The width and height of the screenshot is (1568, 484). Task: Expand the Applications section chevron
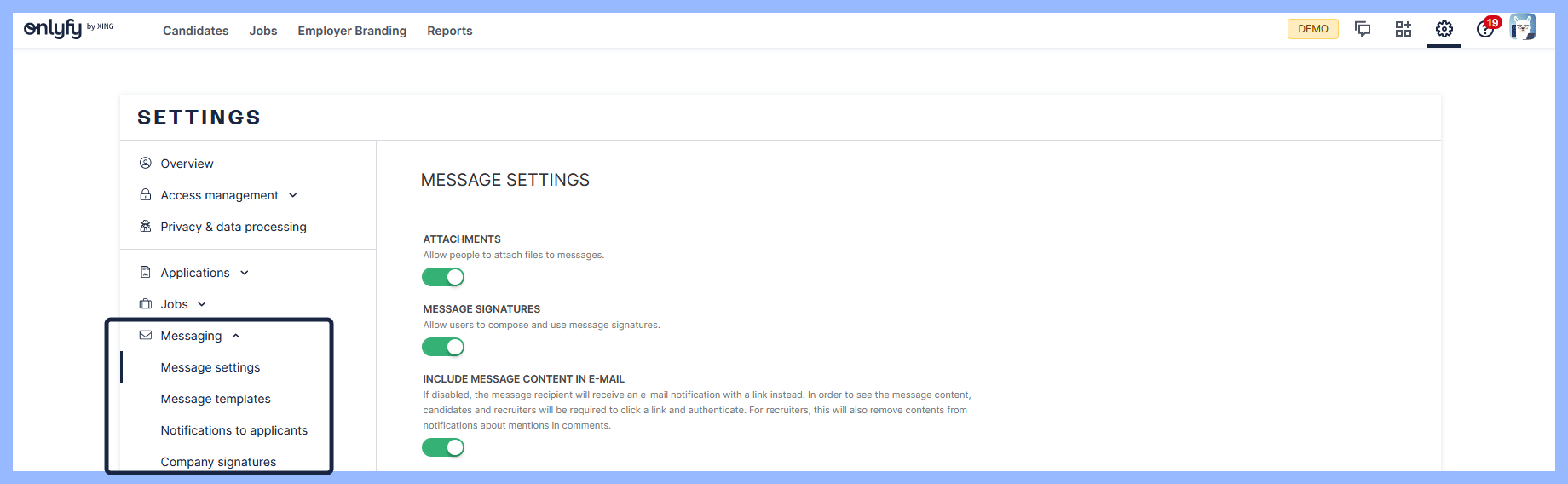tap(245, 273)
